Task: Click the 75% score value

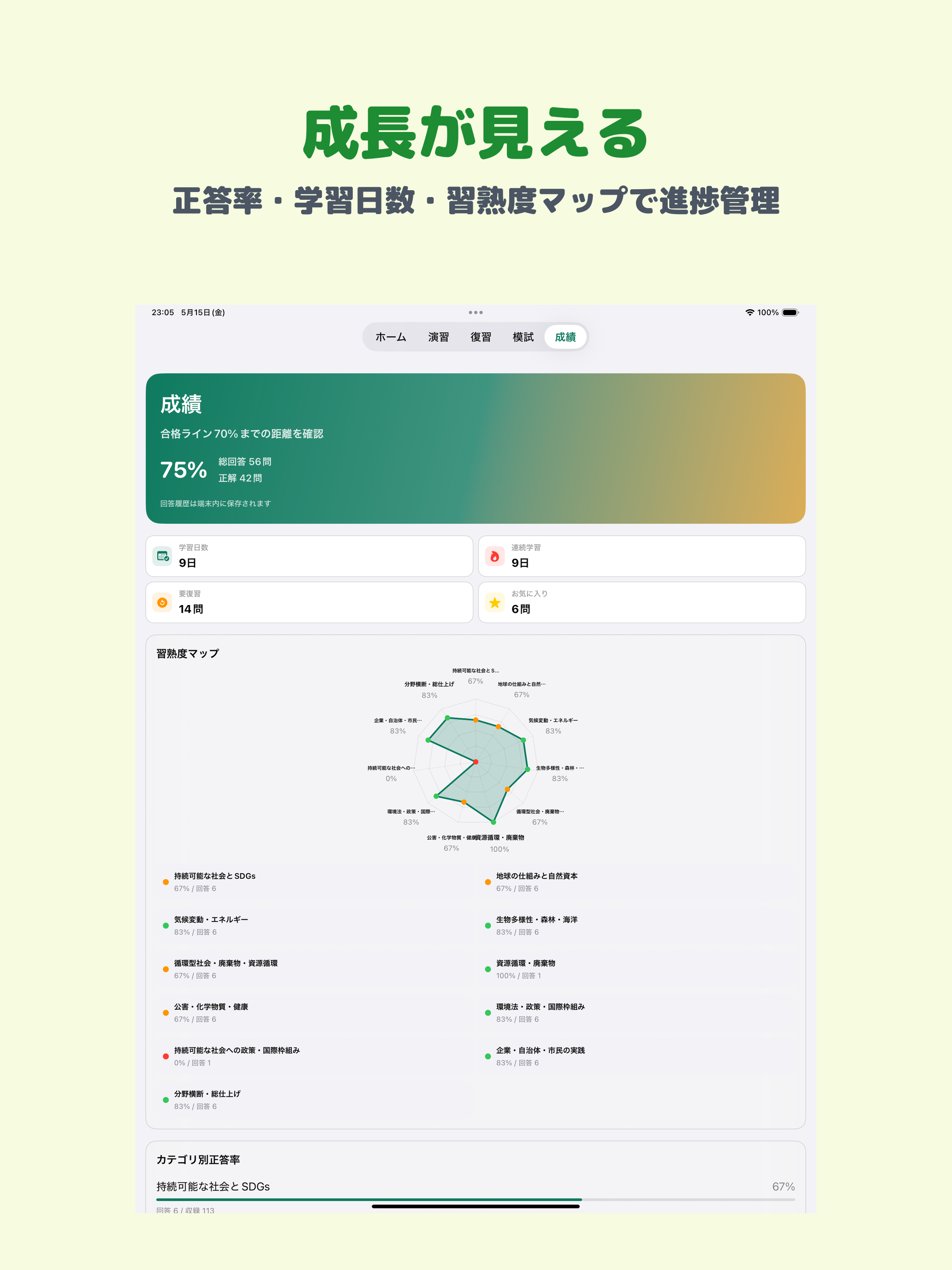Action: coord(183,470)
